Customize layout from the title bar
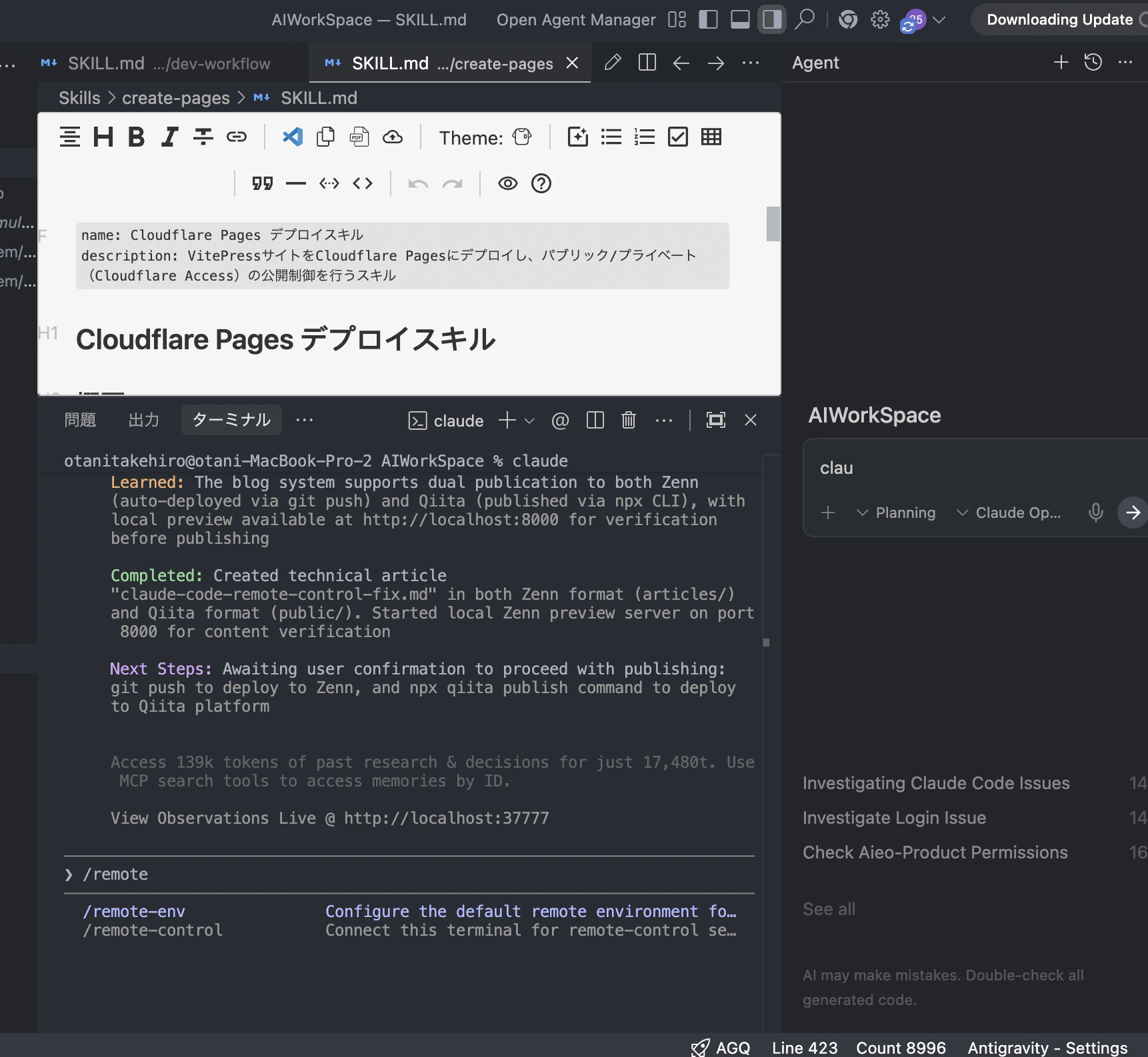Viewport: 1148px width, 1057px height. [x=677, y=19]
